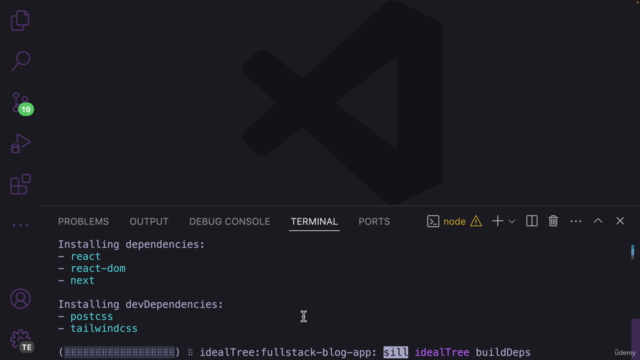This screenshot has width=640, height=360.
Task: Click the npm install progress bar
Action: click(119, 352)
